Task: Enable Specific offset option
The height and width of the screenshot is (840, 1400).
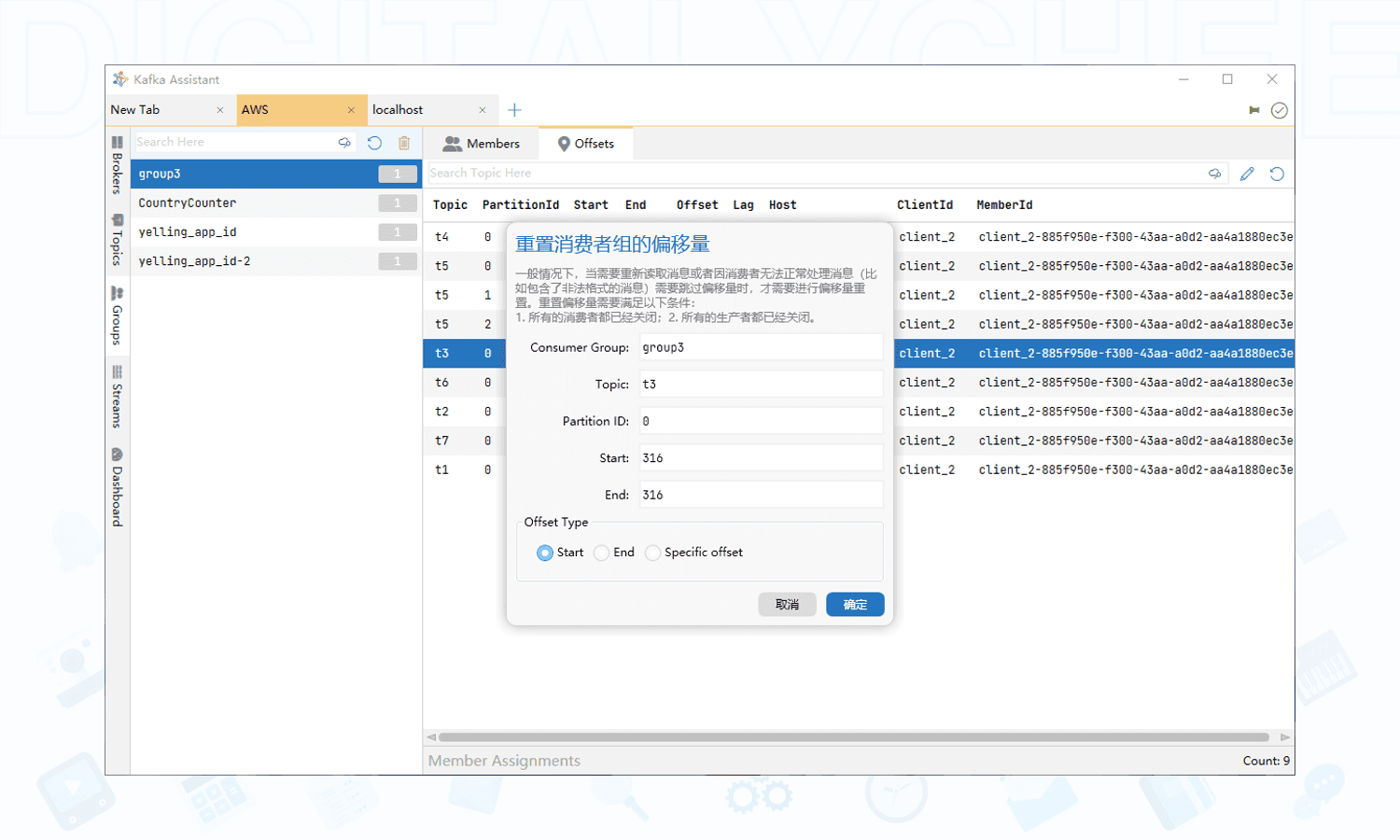Action: tap(653, 553)
